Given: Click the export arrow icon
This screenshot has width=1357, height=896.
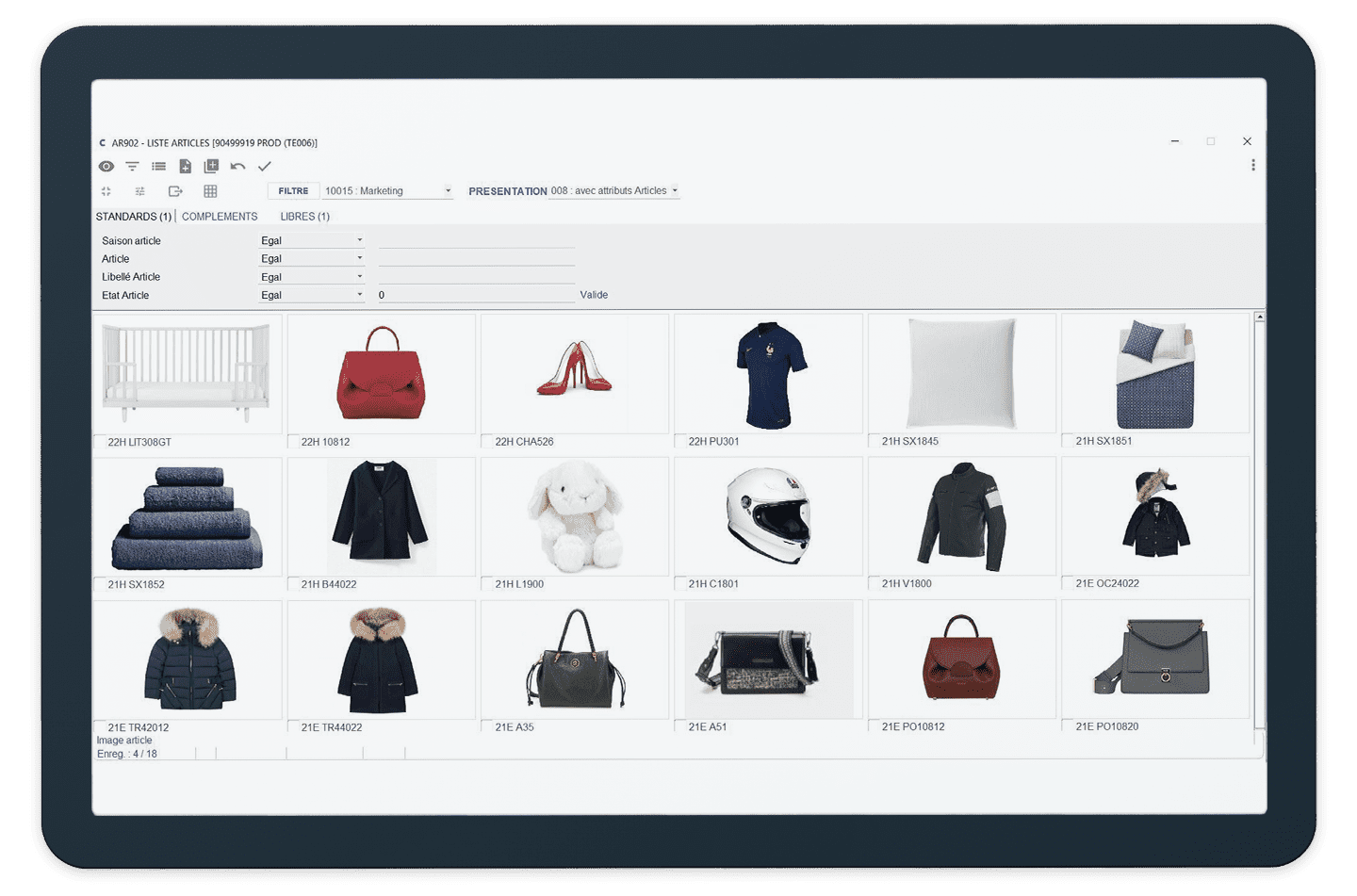Looking at the screenshot, I should [x=175, y=191].
